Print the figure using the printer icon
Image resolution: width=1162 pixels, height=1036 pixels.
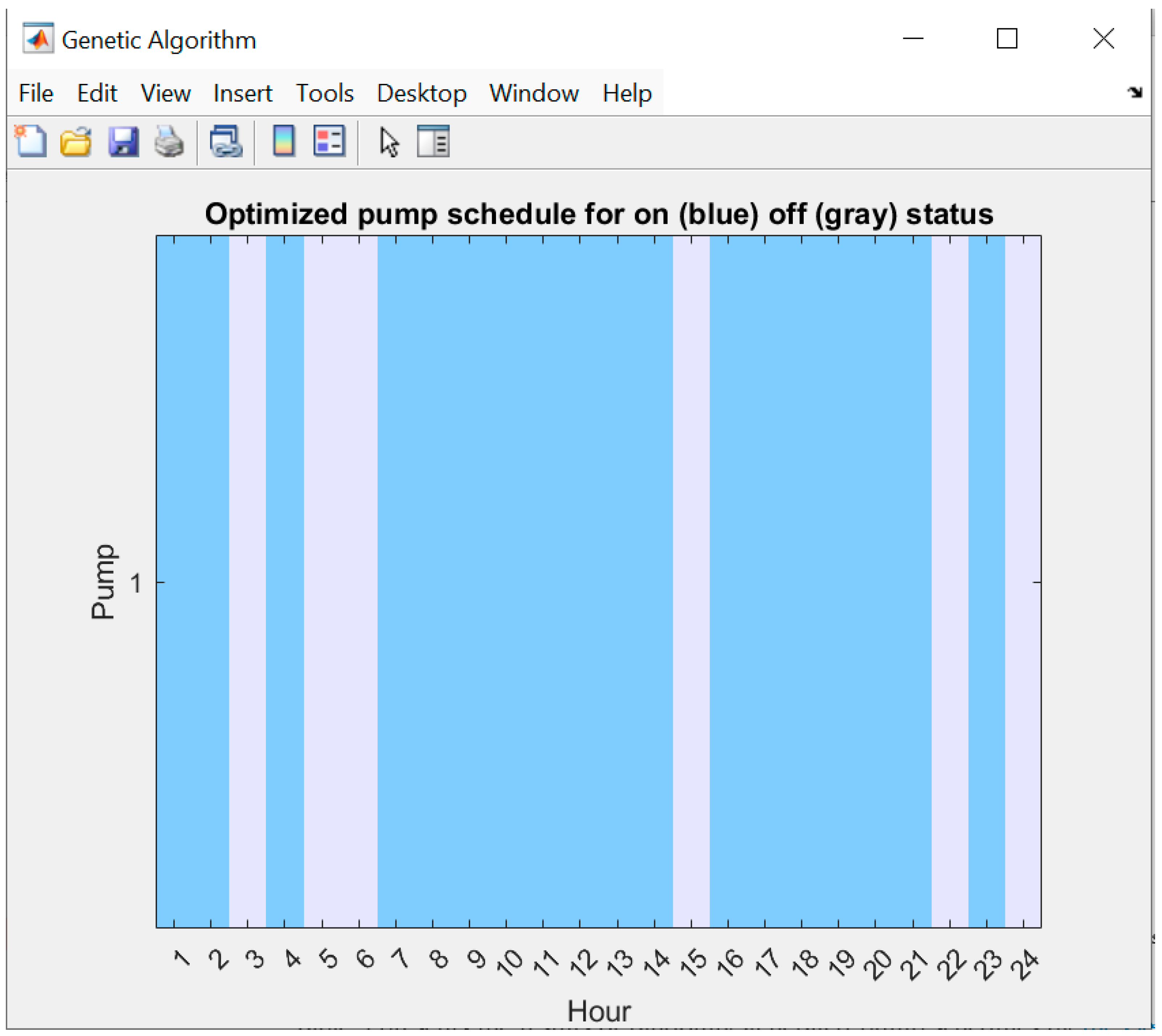point(169,141)
